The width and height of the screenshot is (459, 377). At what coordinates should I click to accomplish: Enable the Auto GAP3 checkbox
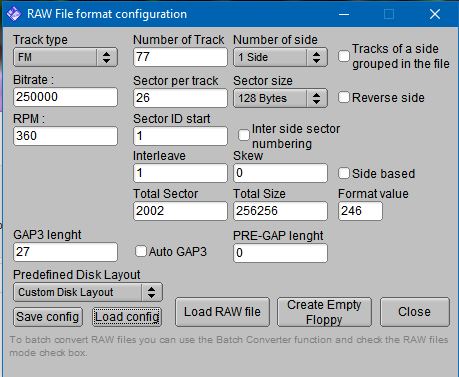click(141, 251)
